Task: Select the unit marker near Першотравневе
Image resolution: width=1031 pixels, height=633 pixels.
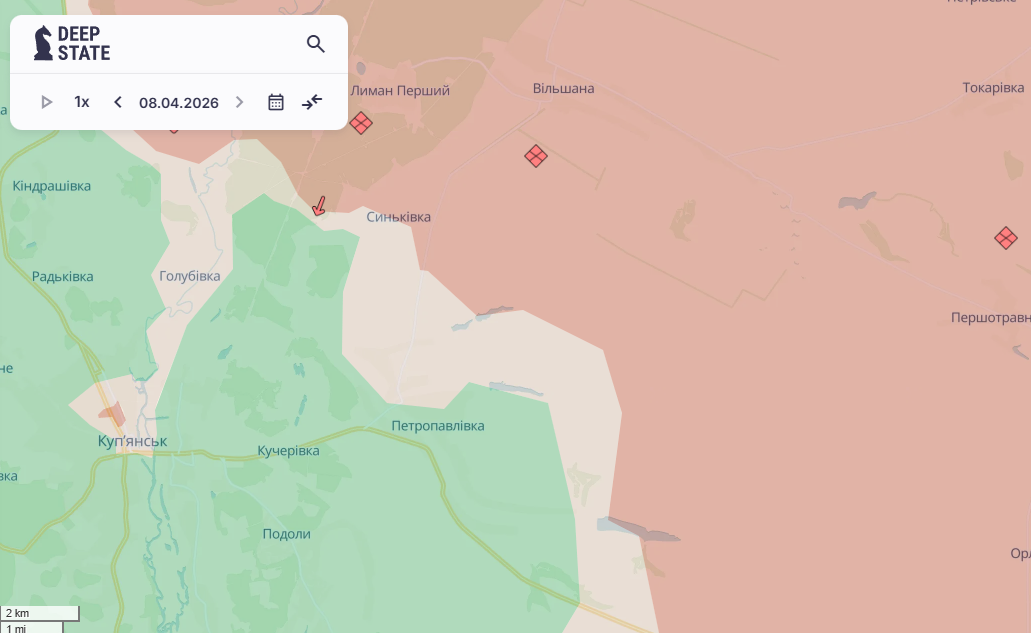Action: pos(1006,238)
